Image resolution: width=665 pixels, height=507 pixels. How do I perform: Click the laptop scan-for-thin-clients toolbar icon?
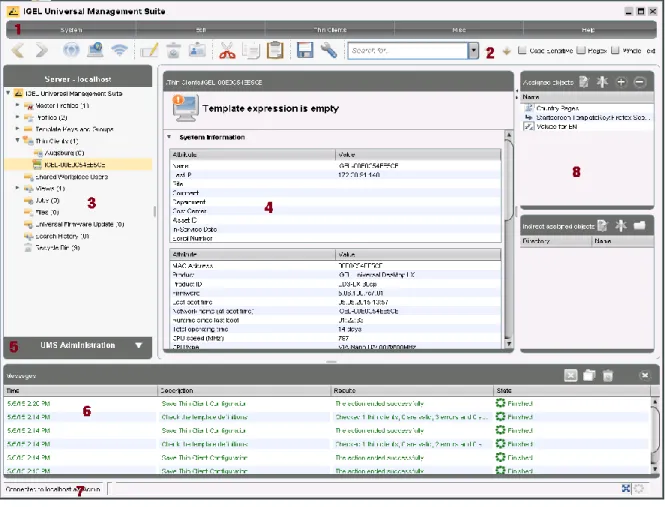pyautogui.click(x=95, y=50)
